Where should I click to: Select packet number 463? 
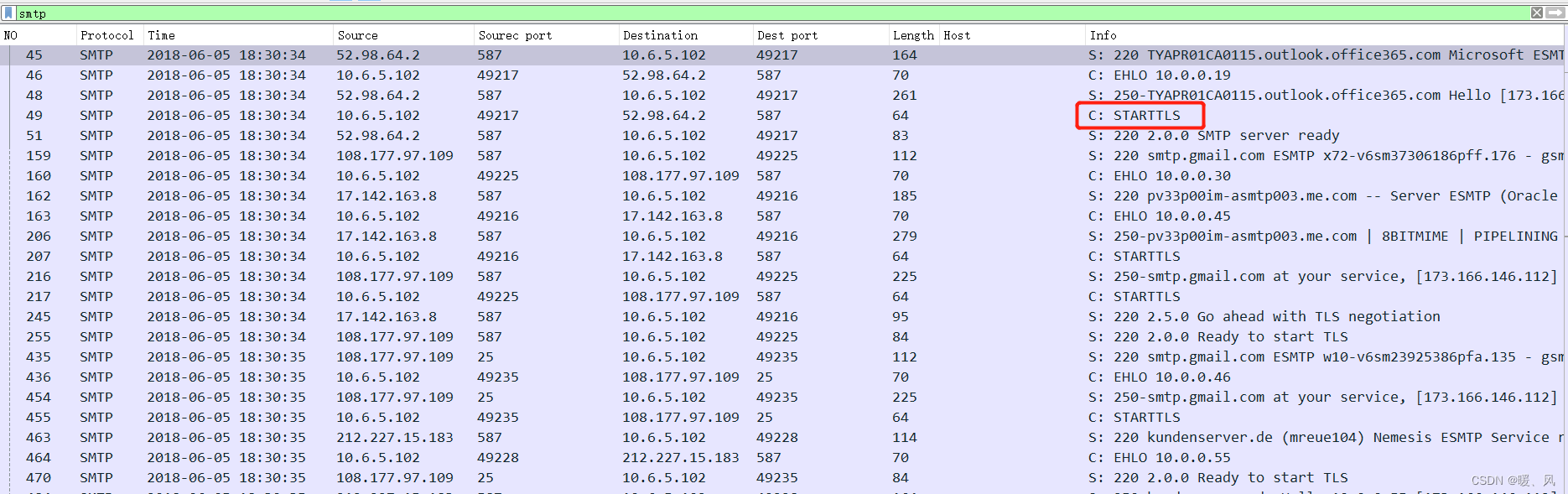click(38, 437)
